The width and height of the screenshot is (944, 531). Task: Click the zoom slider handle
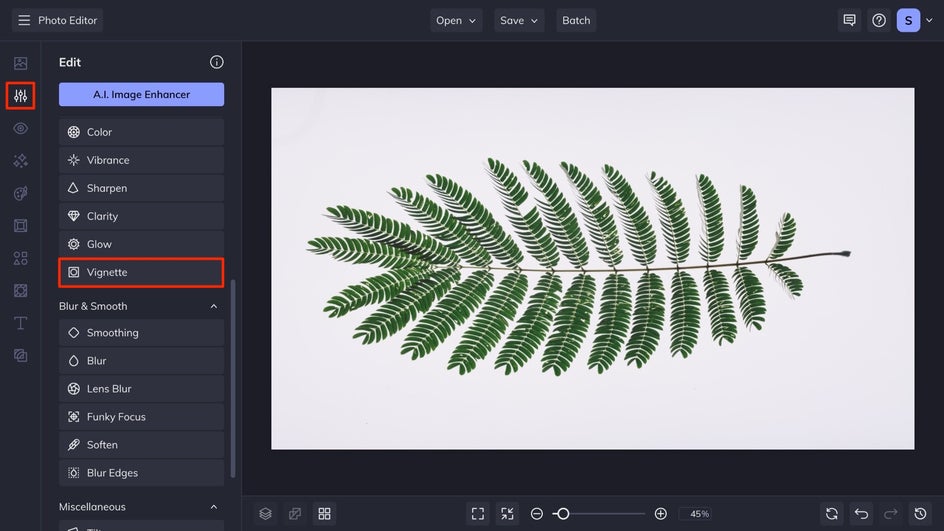tap(563, 514)
